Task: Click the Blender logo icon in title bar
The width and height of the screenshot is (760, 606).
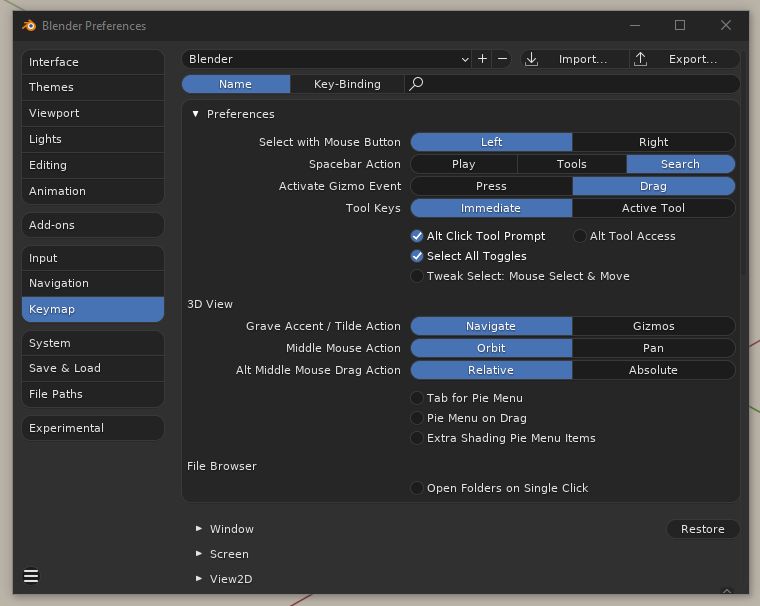Action: click(30, 25)
